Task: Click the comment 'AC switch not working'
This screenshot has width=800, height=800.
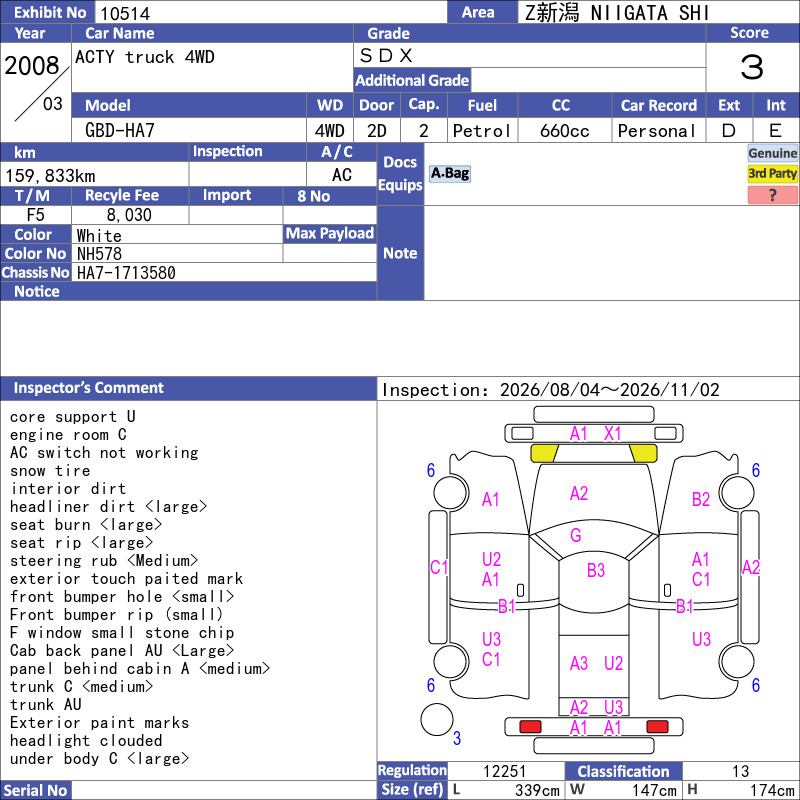Action: [x=104, y=453]
